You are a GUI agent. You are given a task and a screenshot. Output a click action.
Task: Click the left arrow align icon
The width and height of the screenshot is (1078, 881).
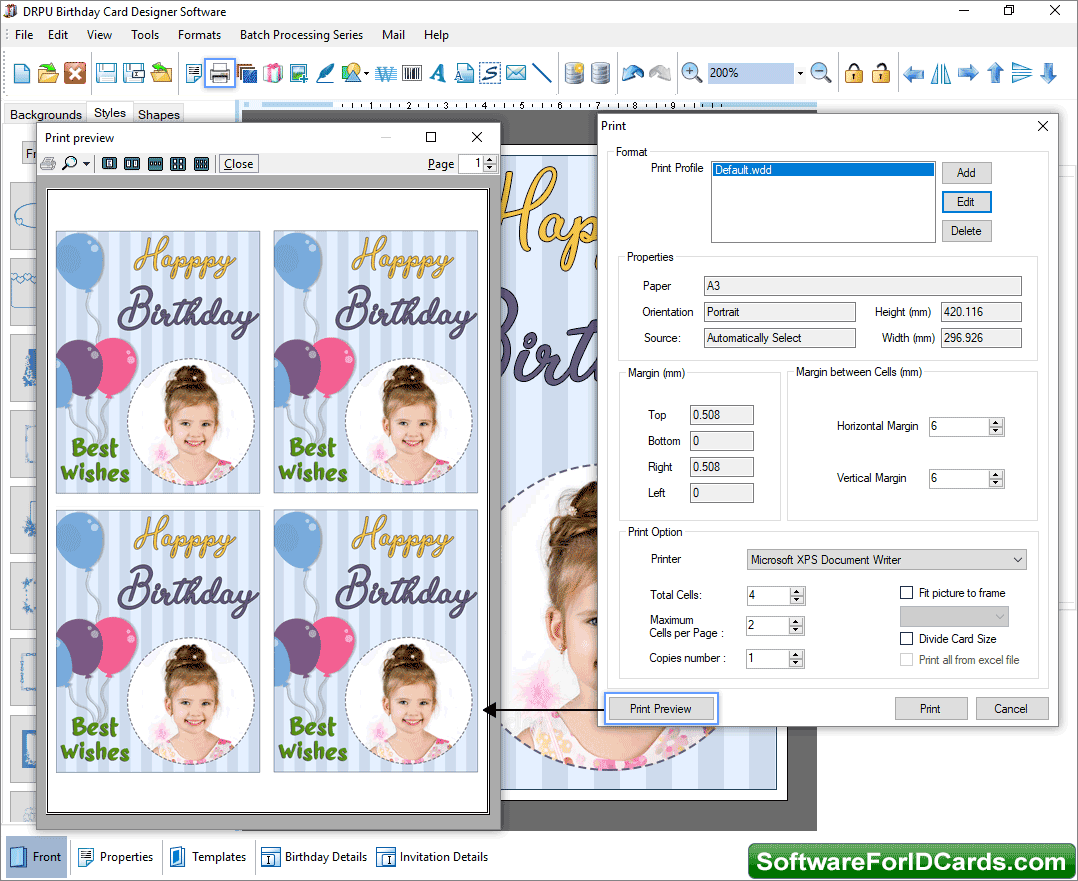coord(914,73)
